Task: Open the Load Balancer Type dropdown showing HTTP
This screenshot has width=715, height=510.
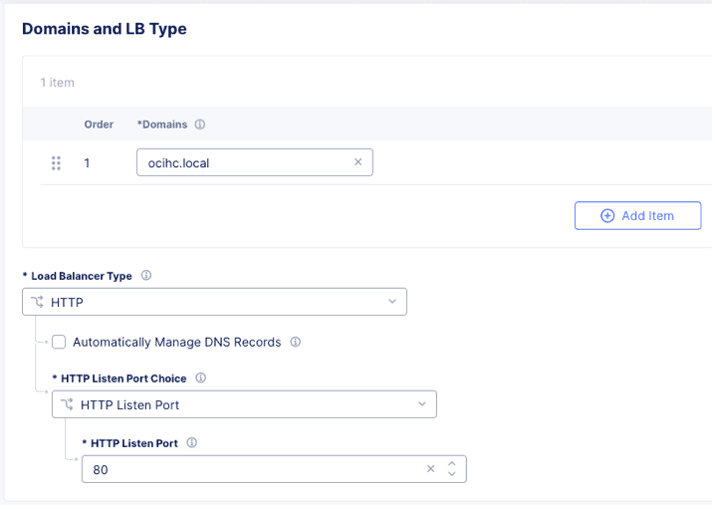Action: (x=214, y=301)
